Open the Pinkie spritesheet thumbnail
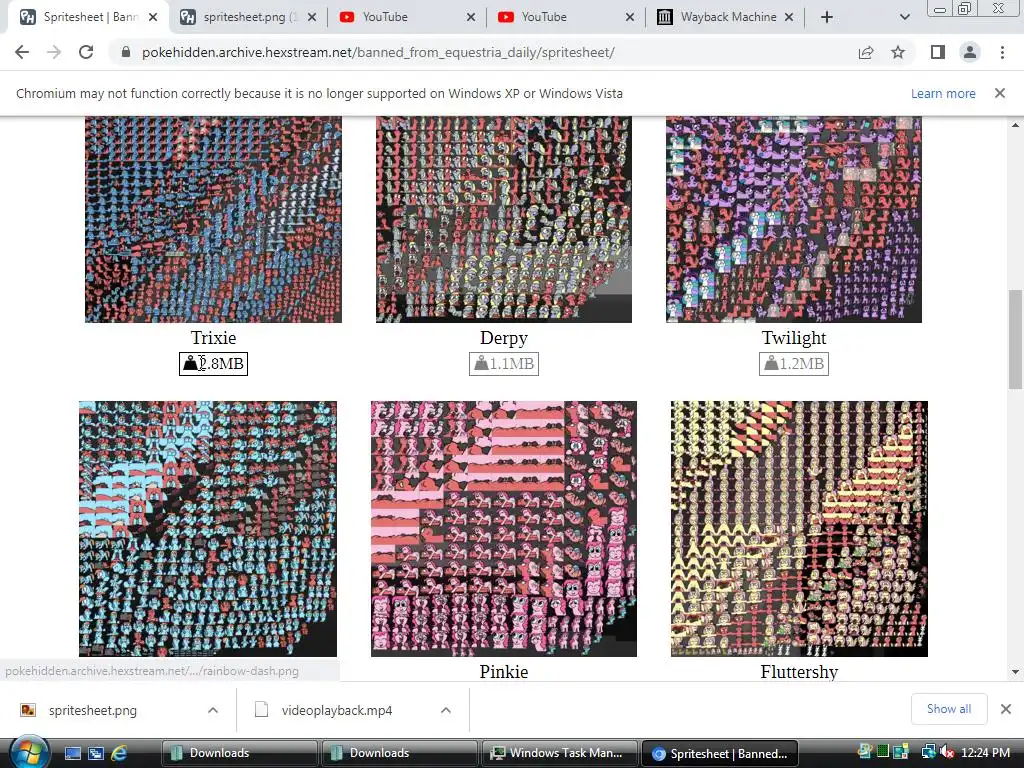1024x768 pixels. tap(504, 529)
